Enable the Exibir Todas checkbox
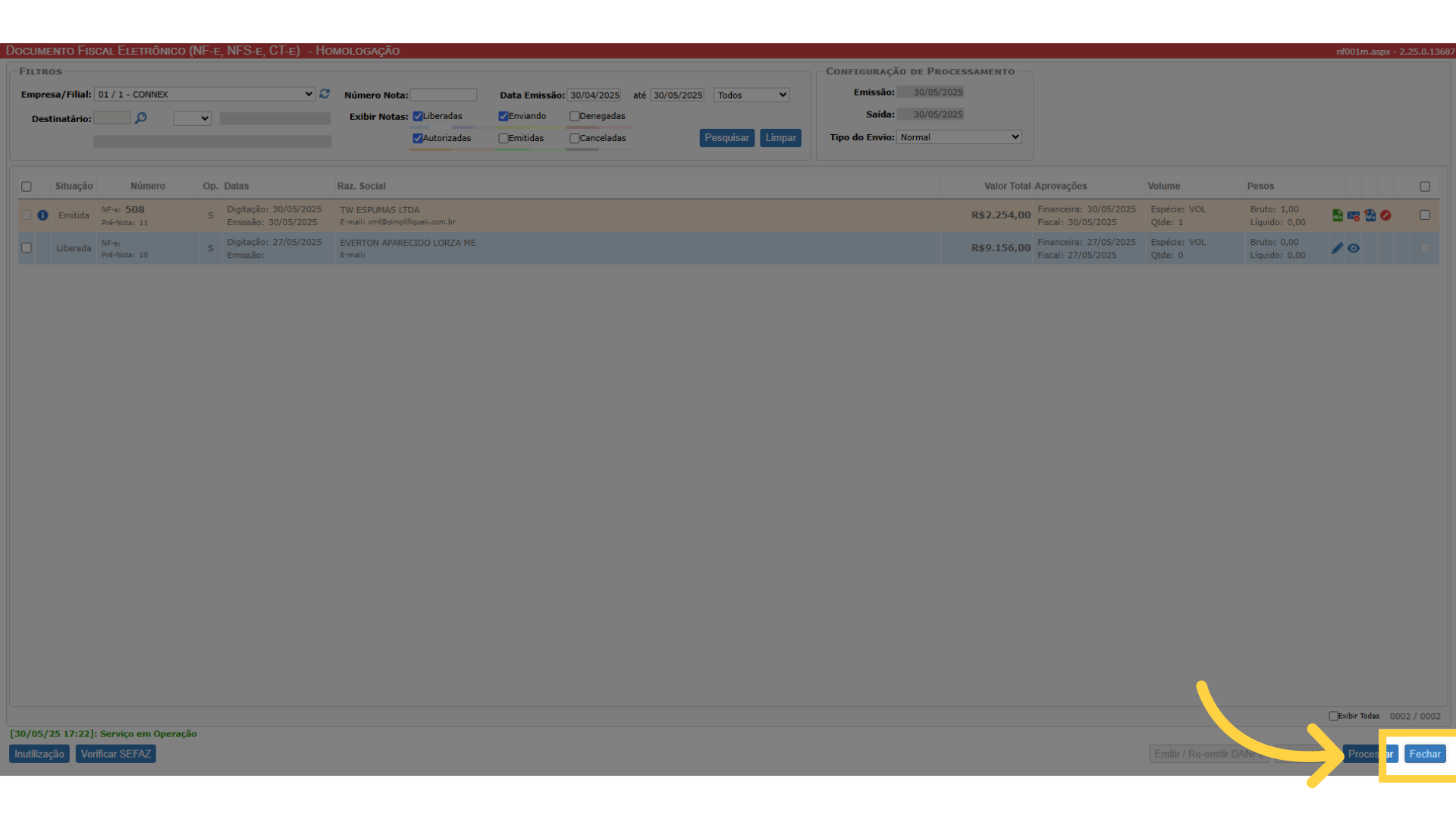Viewport: 1456px width, 819px height. pos(1333,716)
